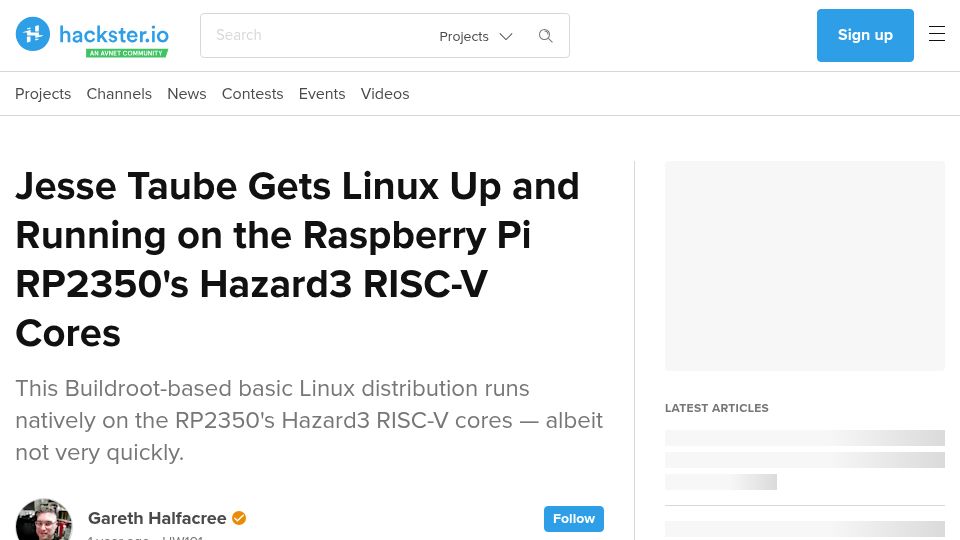Viewport: 960px width, 540px height.
Task: Click the verified badge beside Gareth Halfacree
Action: tap(239, 518)
